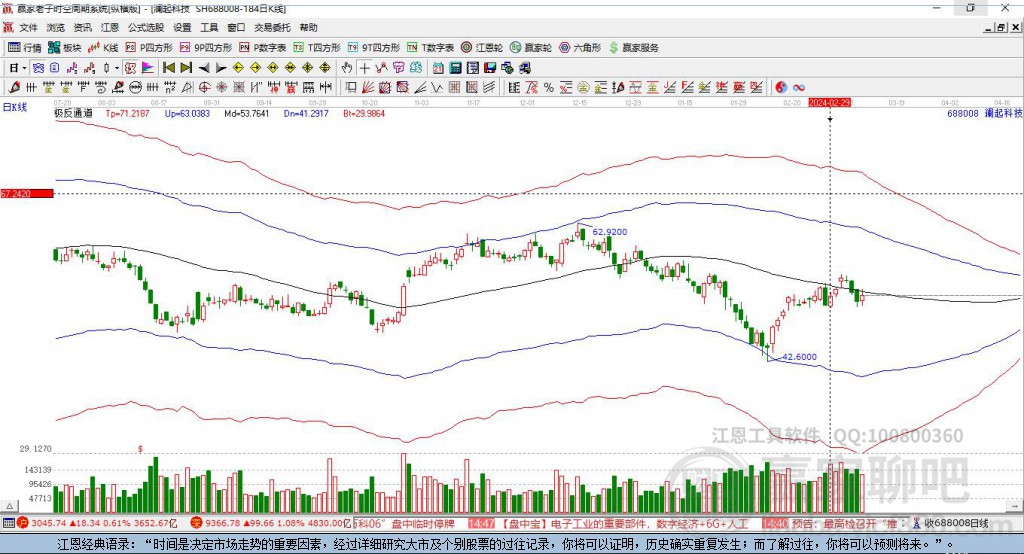The width and height of the screenshot is (1024, 554).
Task: Switch to K线 chart view
Action: point(103,48)
